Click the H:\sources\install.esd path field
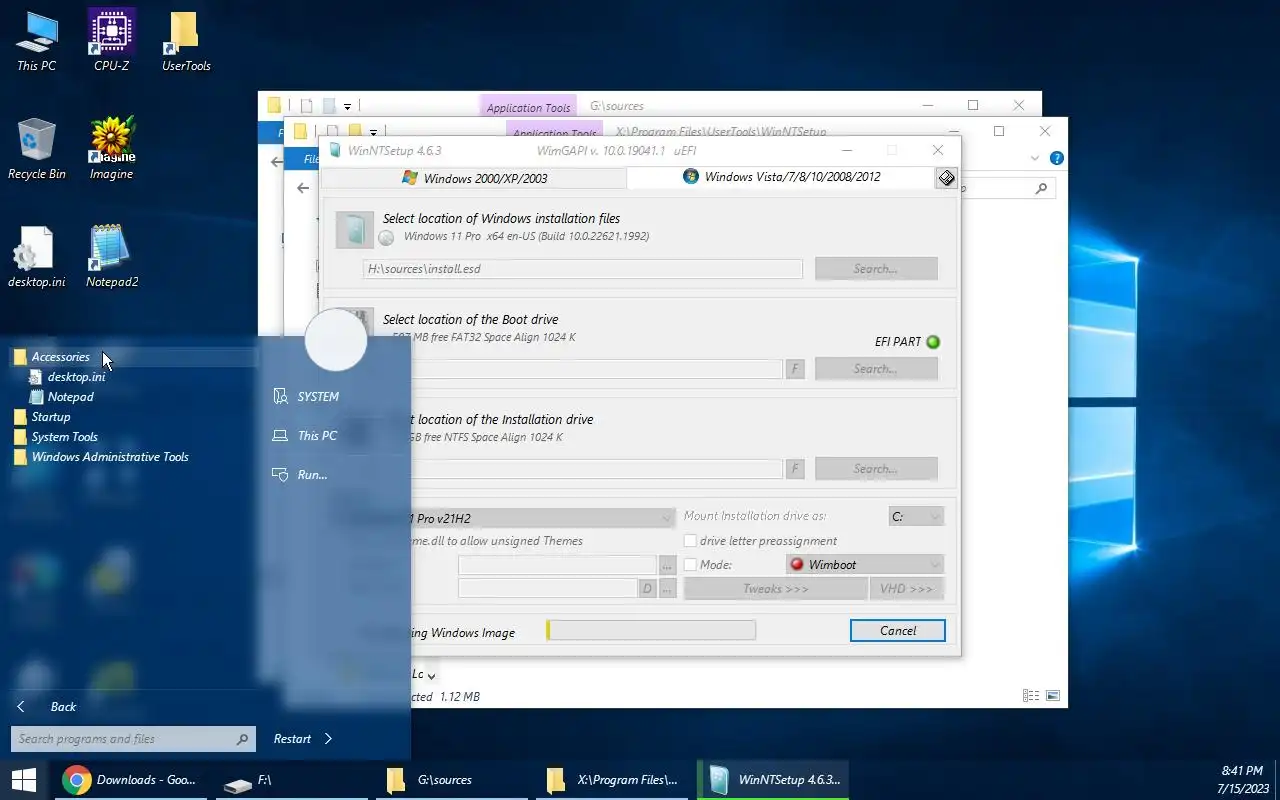 [583, 269]
